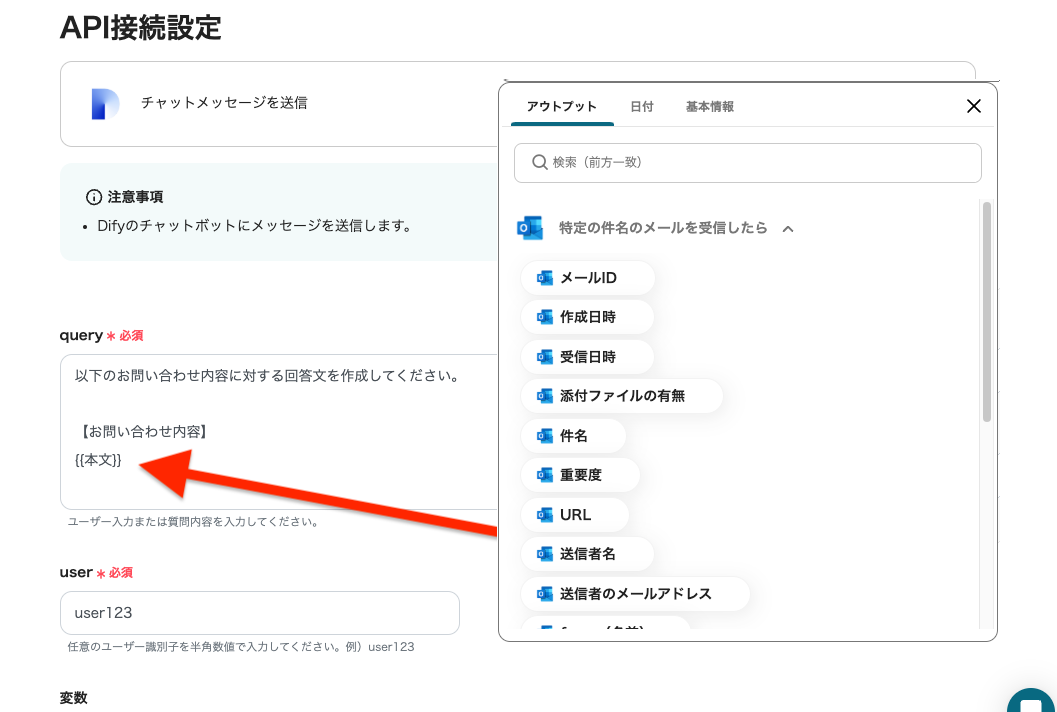
Task: Click the 特定の件名のメールを受信したら heading
Action: tap(663, 228)
